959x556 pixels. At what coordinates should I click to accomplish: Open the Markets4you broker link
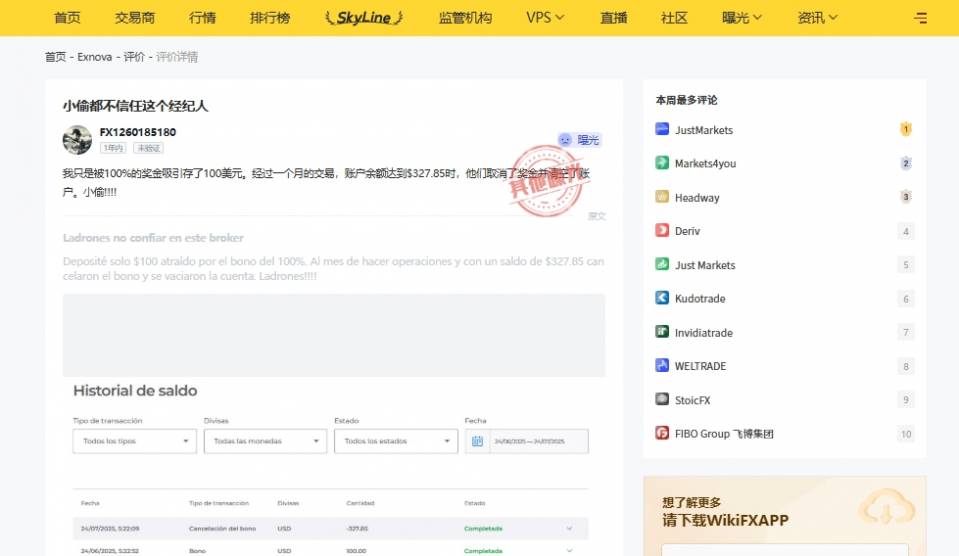(705, 163)
